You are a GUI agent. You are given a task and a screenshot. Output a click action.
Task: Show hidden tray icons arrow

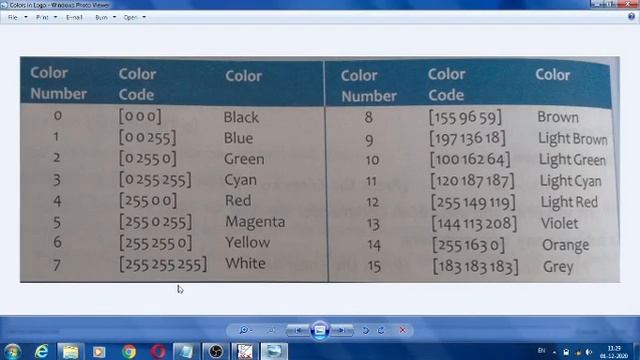pyautogui.click(x=554, y=352)
